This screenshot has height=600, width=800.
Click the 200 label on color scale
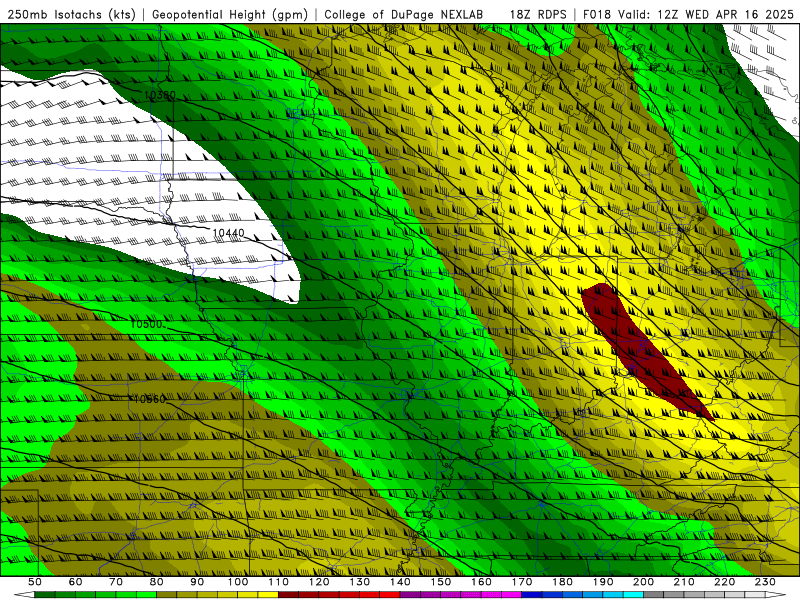[643, 582]
